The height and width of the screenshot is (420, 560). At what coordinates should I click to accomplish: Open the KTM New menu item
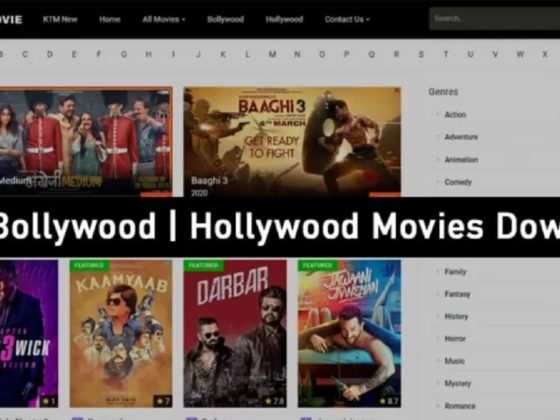[x=60, y=19]
